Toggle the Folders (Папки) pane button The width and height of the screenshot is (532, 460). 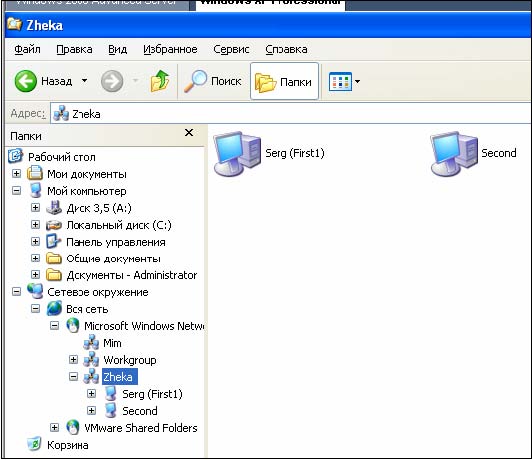tap(284, 81)
